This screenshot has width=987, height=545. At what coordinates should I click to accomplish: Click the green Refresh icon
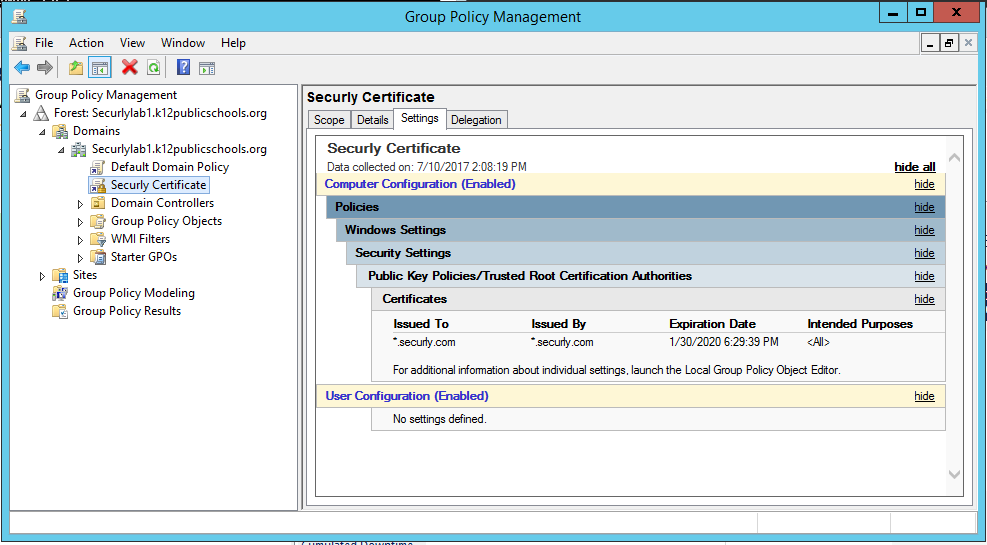(x=153, y=67)
